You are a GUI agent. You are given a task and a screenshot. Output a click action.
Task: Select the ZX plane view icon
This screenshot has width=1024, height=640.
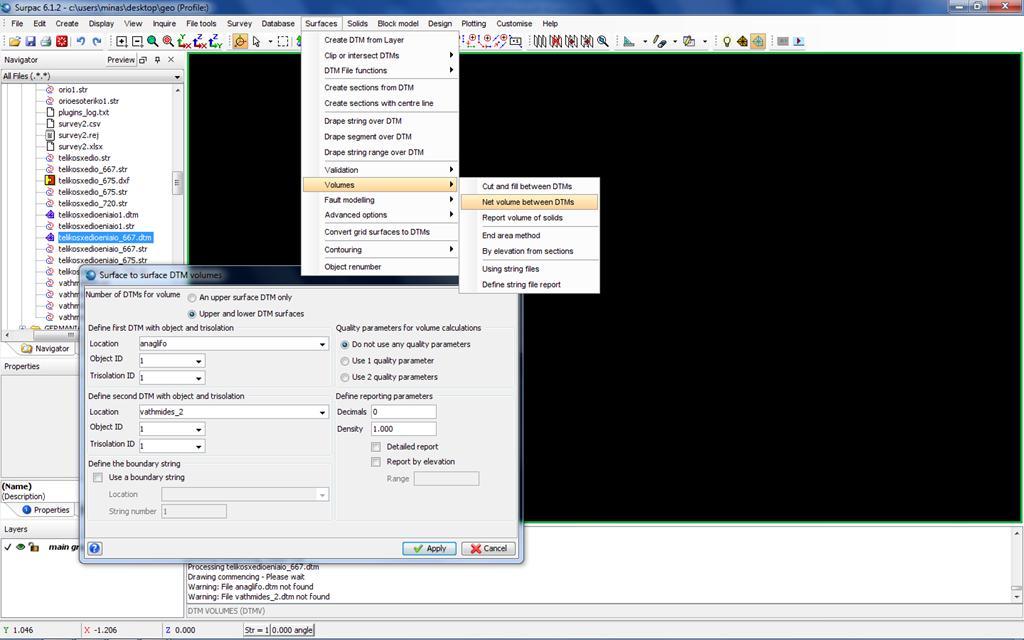coord(200,41)
